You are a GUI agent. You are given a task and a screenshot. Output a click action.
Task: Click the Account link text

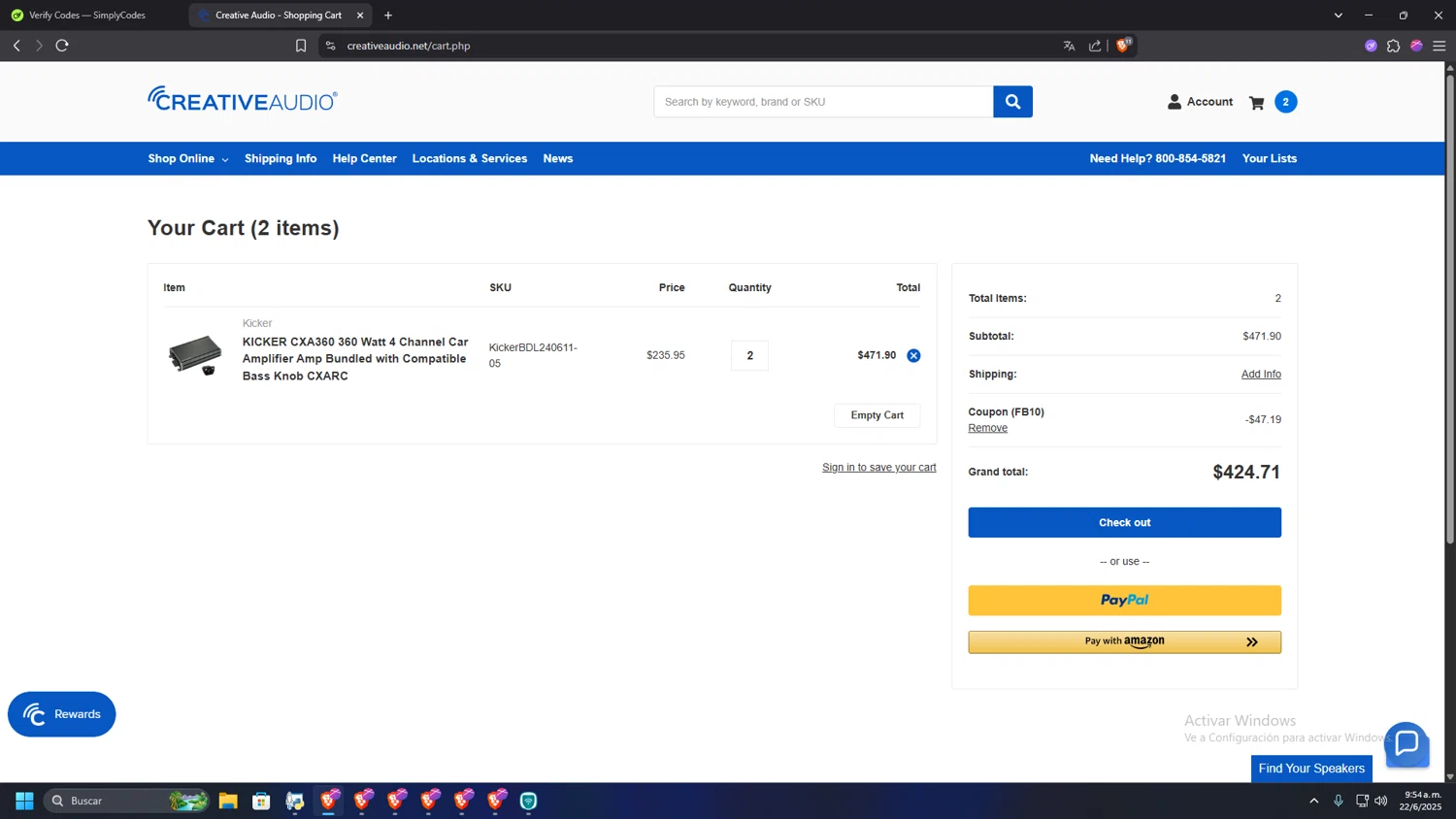(x=1209, y=102)
